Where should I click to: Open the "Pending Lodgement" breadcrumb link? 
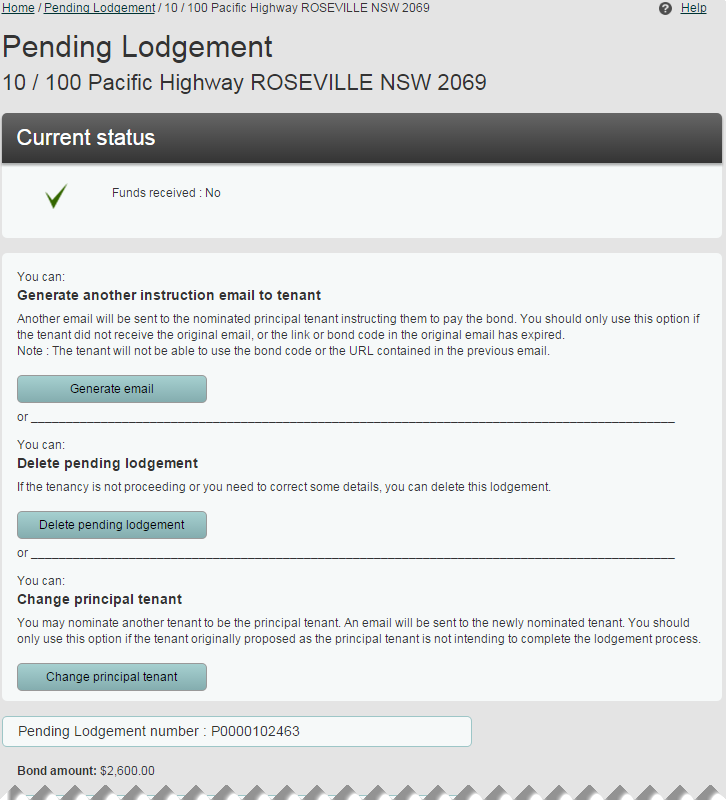[x=99, y=7]
